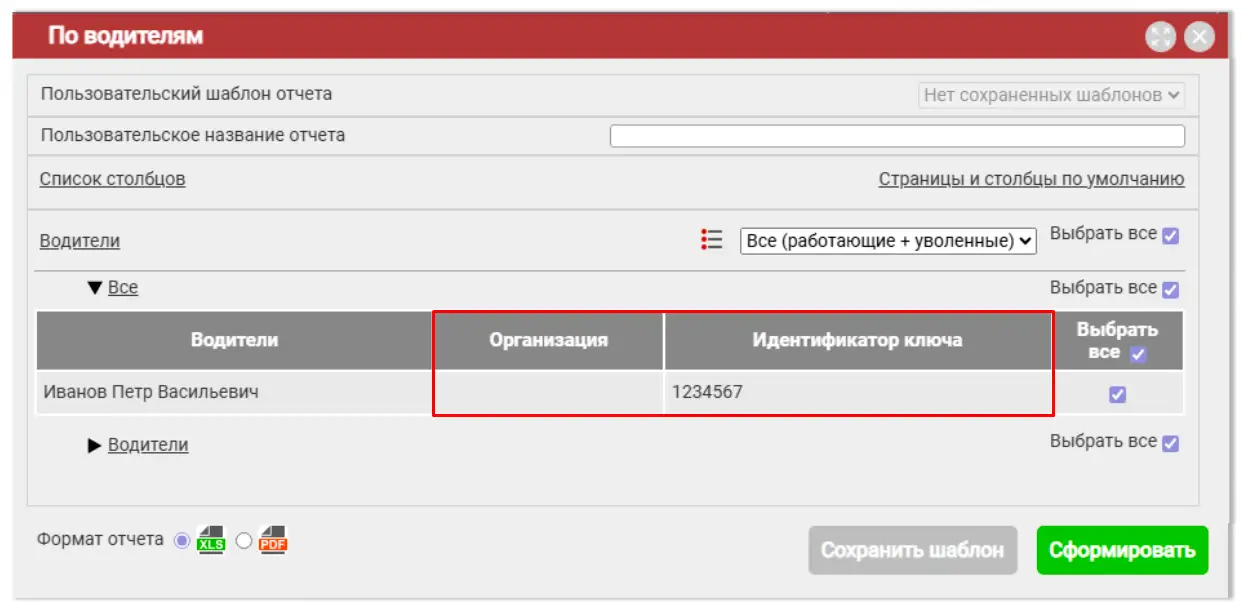The image size is (1242, 607).
Task: Click the expand dialog fullscreen icon
Action: point(1160,38)
